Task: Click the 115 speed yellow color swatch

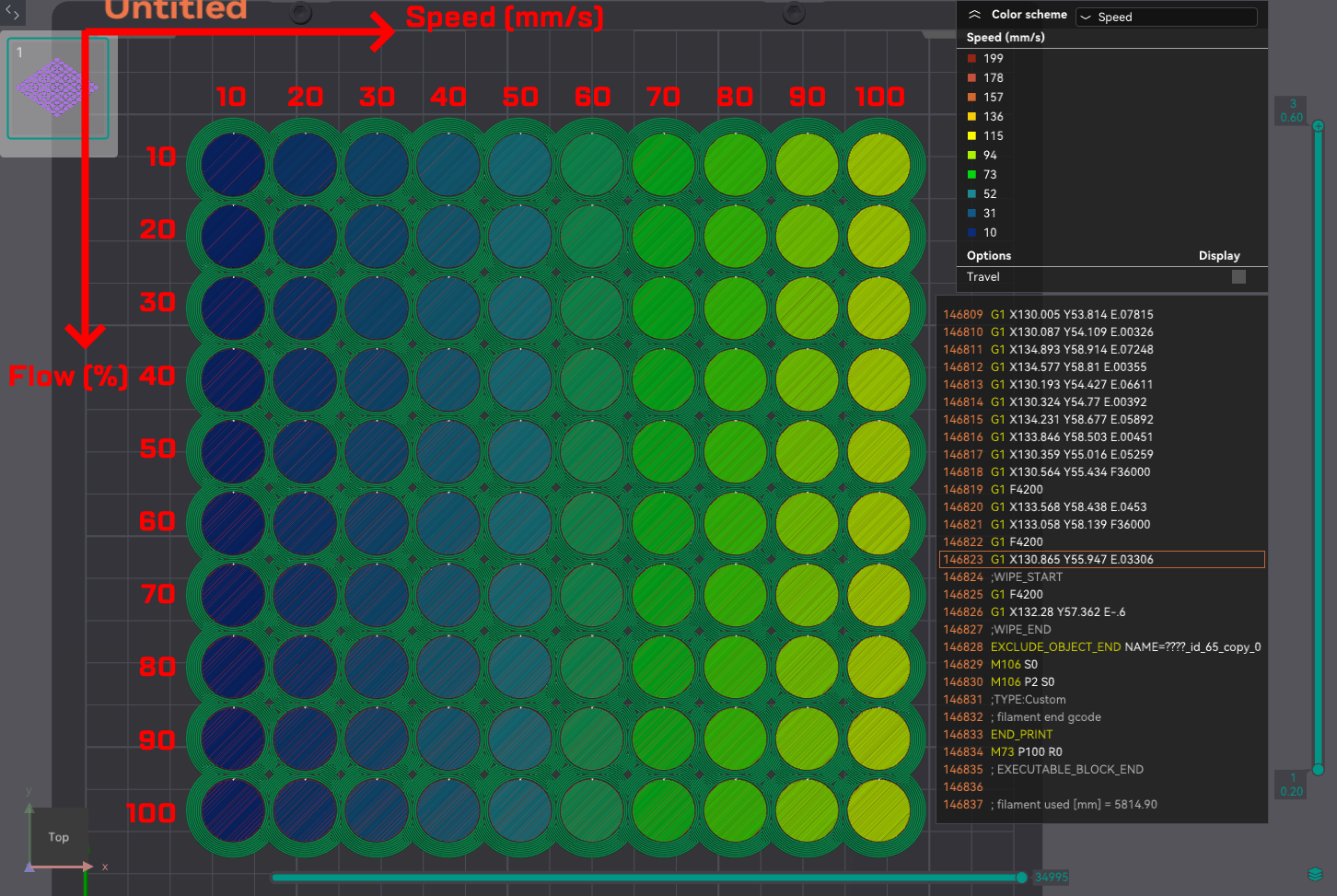Action: click(971, 135)
